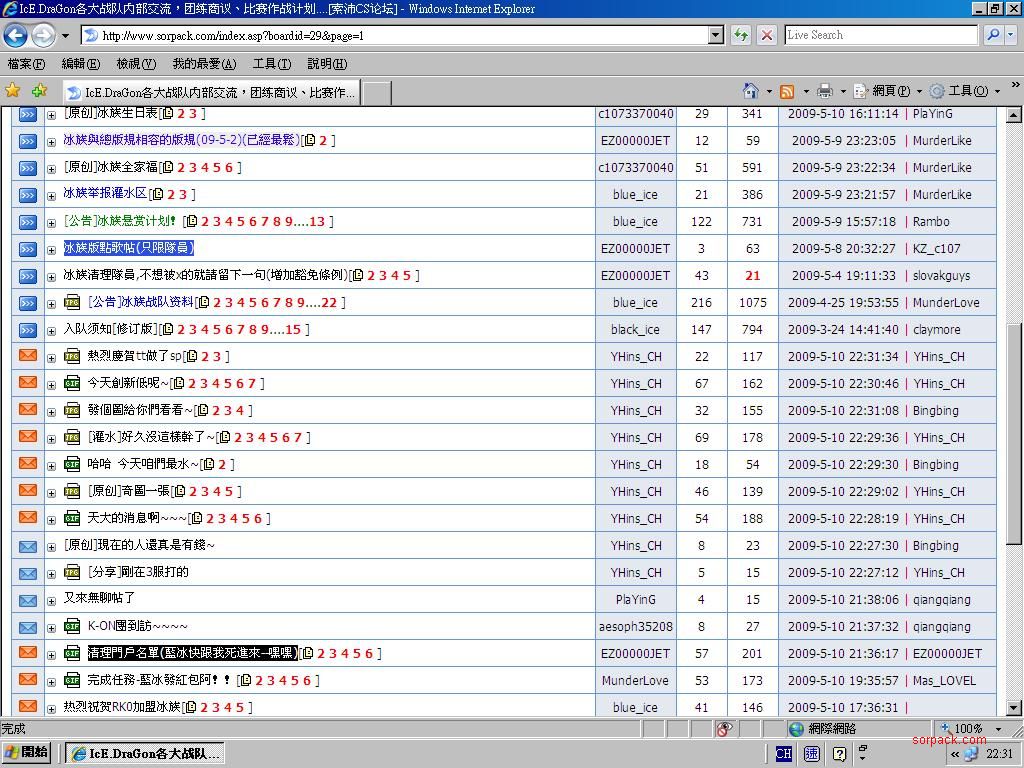
Task: Click the Start button on taskbar
Action: coord(27,753)
